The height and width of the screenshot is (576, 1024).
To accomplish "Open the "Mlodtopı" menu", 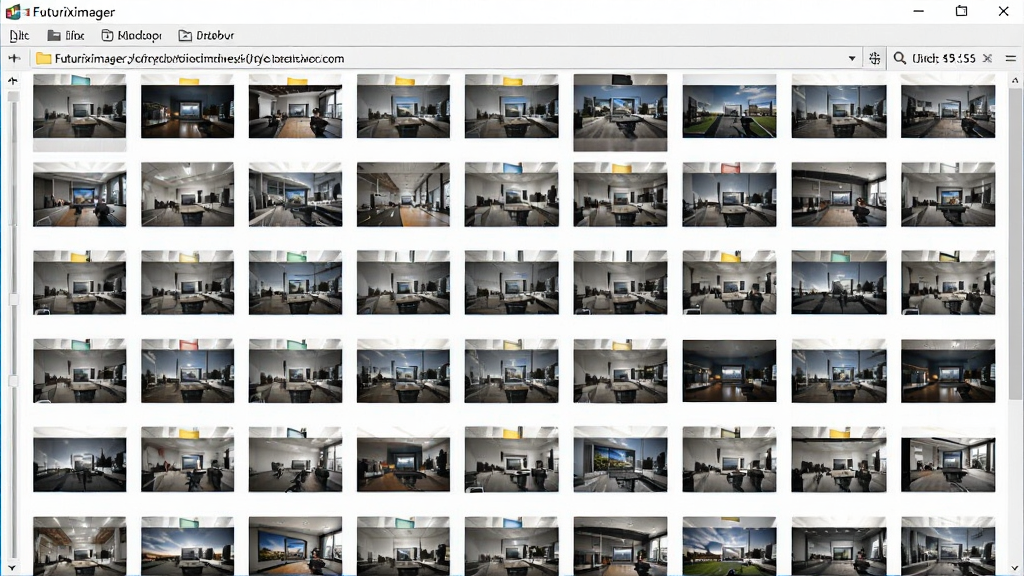I will [131, 35].
